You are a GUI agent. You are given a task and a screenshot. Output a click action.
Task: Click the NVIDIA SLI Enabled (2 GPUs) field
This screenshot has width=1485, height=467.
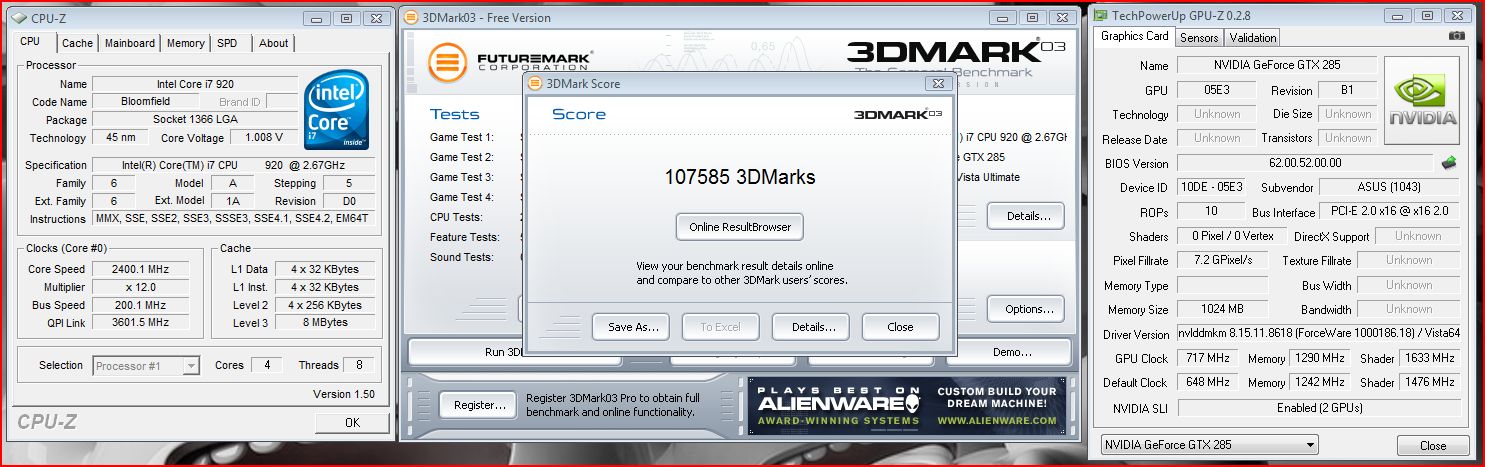pos(1317,408)
